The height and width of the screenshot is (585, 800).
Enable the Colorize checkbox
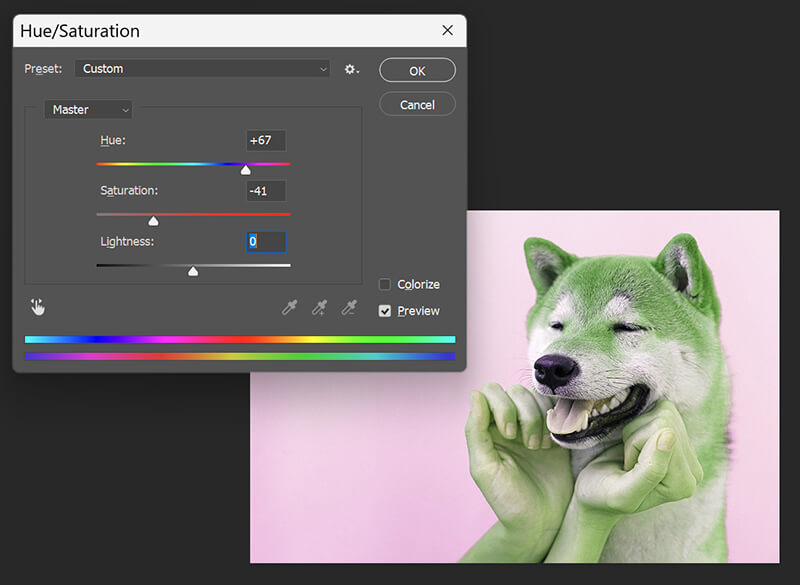click(384, 284)
